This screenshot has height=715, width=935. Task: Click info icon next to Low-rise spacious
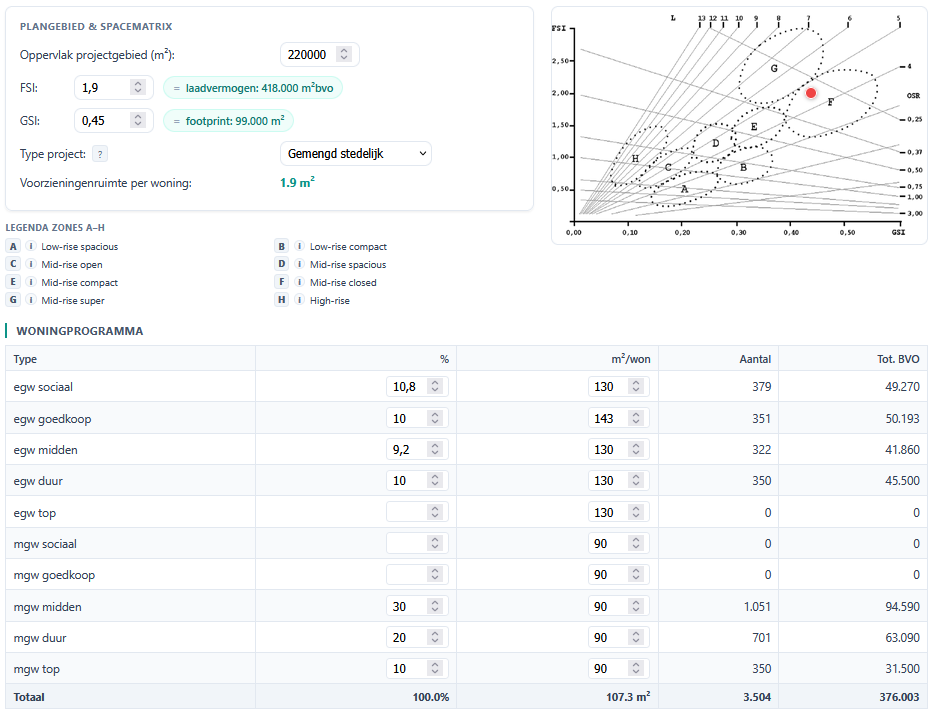point(30,247)
